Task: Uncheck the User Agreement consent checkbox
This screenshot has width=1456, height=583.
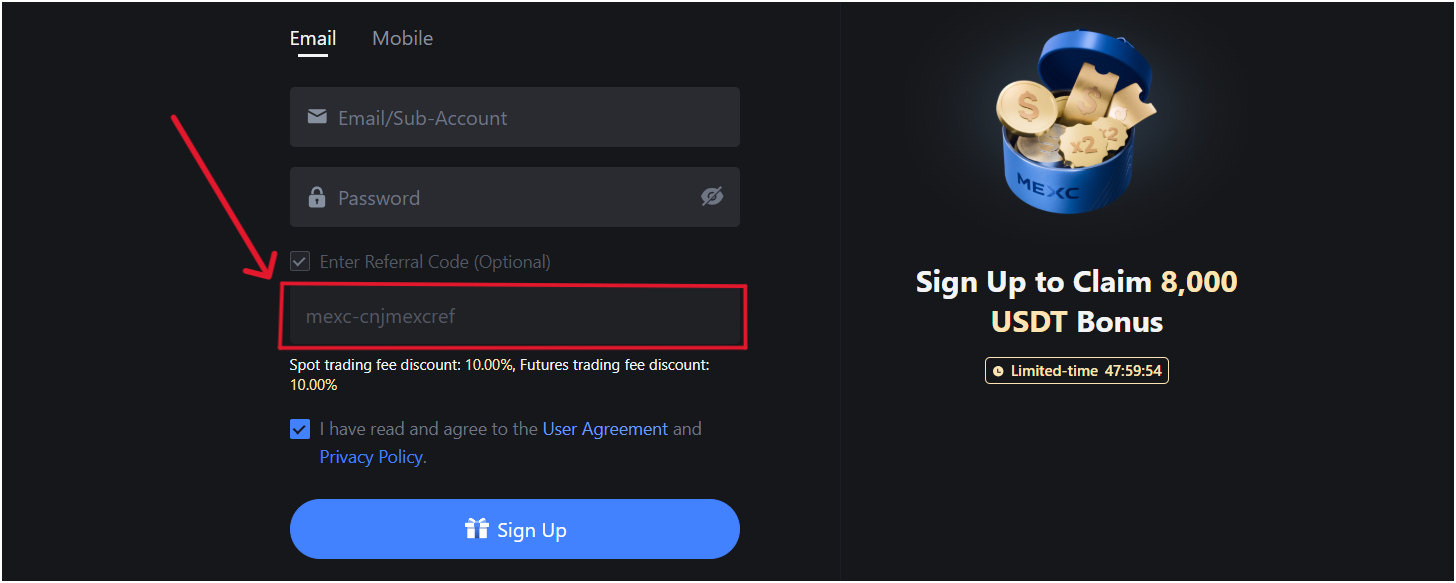Action: (x=299, y=429)
